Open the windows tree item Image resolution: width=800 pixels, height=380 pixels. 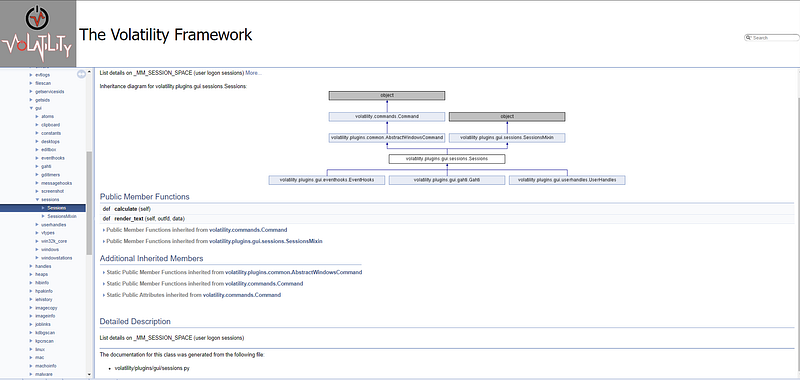[x=50, y=249]
